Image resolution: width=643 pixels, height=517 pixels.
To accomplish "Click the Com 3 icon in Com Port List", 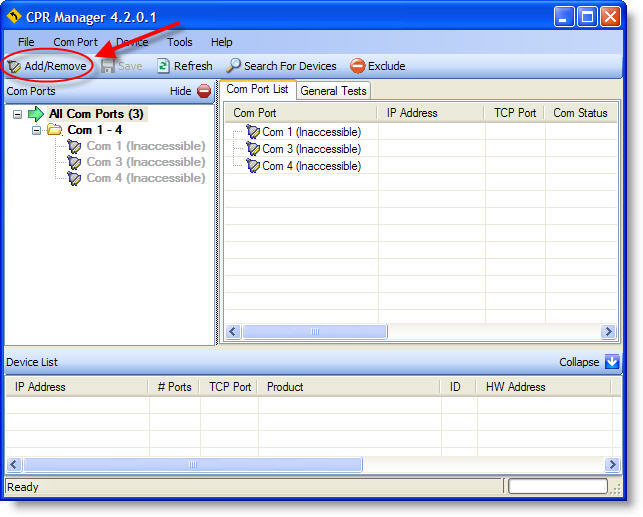I will click(253, 149).
